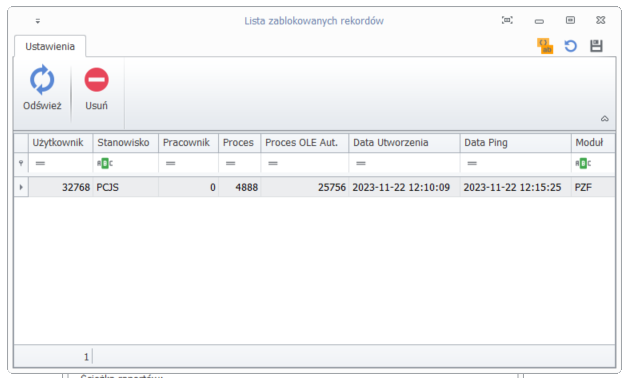This screenshot has height=378, width=624.
Task: Click the blue undo arrow icon
Action: pyautogui.click(x=570, y=46)
